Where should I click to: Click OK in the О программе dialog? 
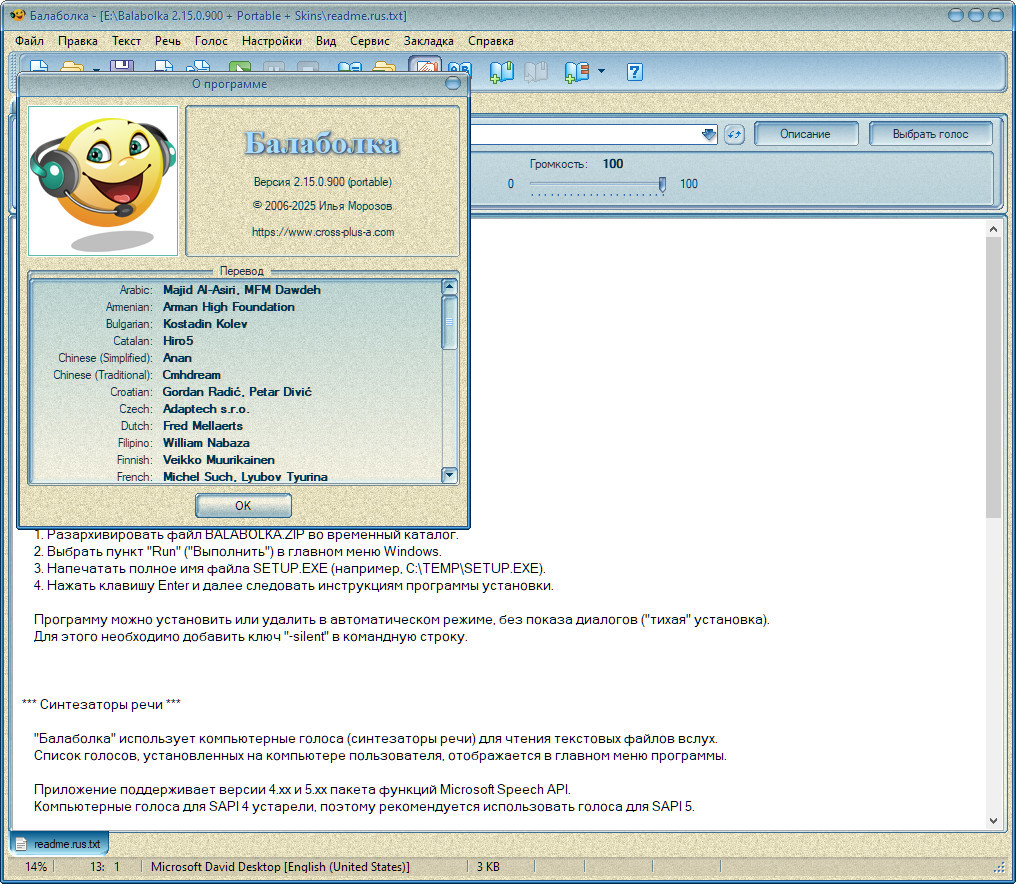coord(243,506)
